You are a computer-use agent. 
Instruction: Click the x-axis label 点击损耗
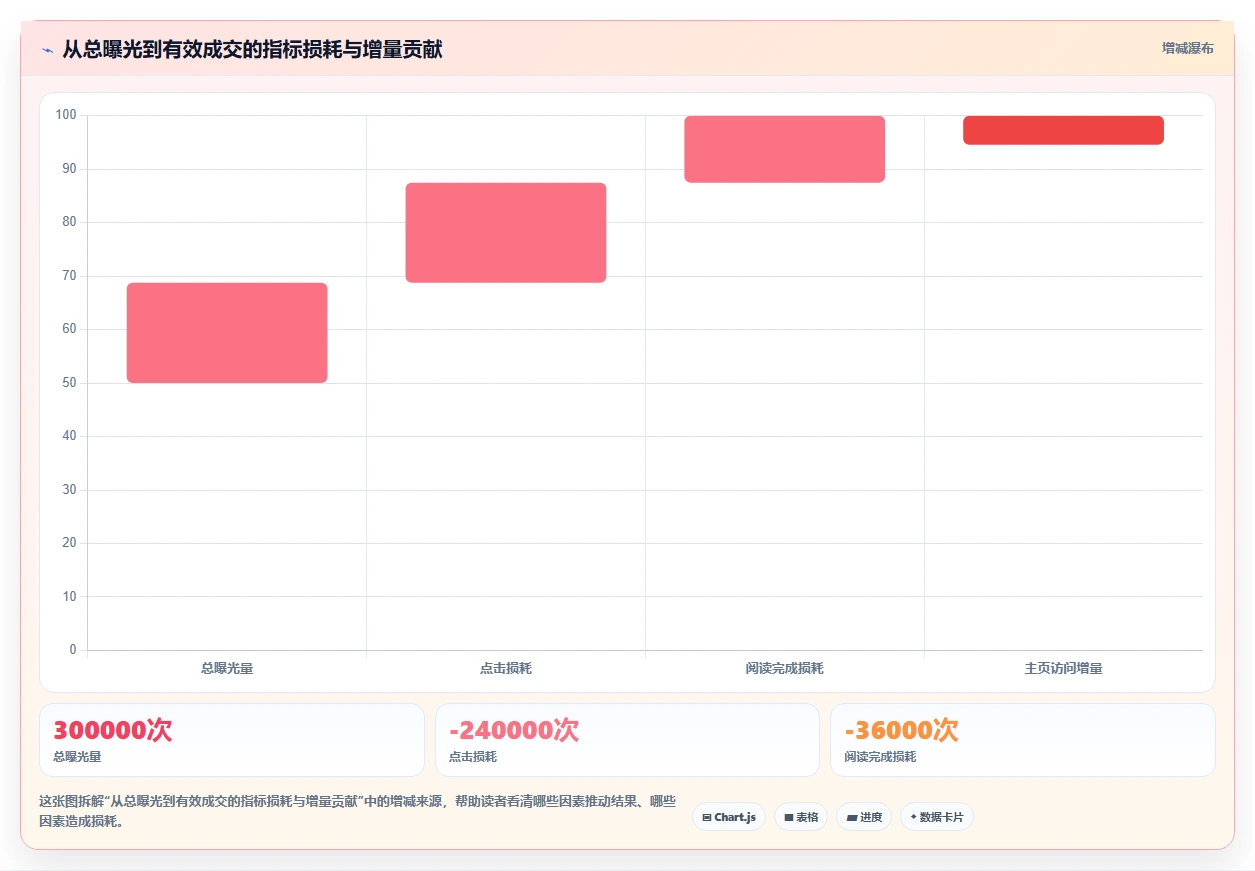point(506,668)
